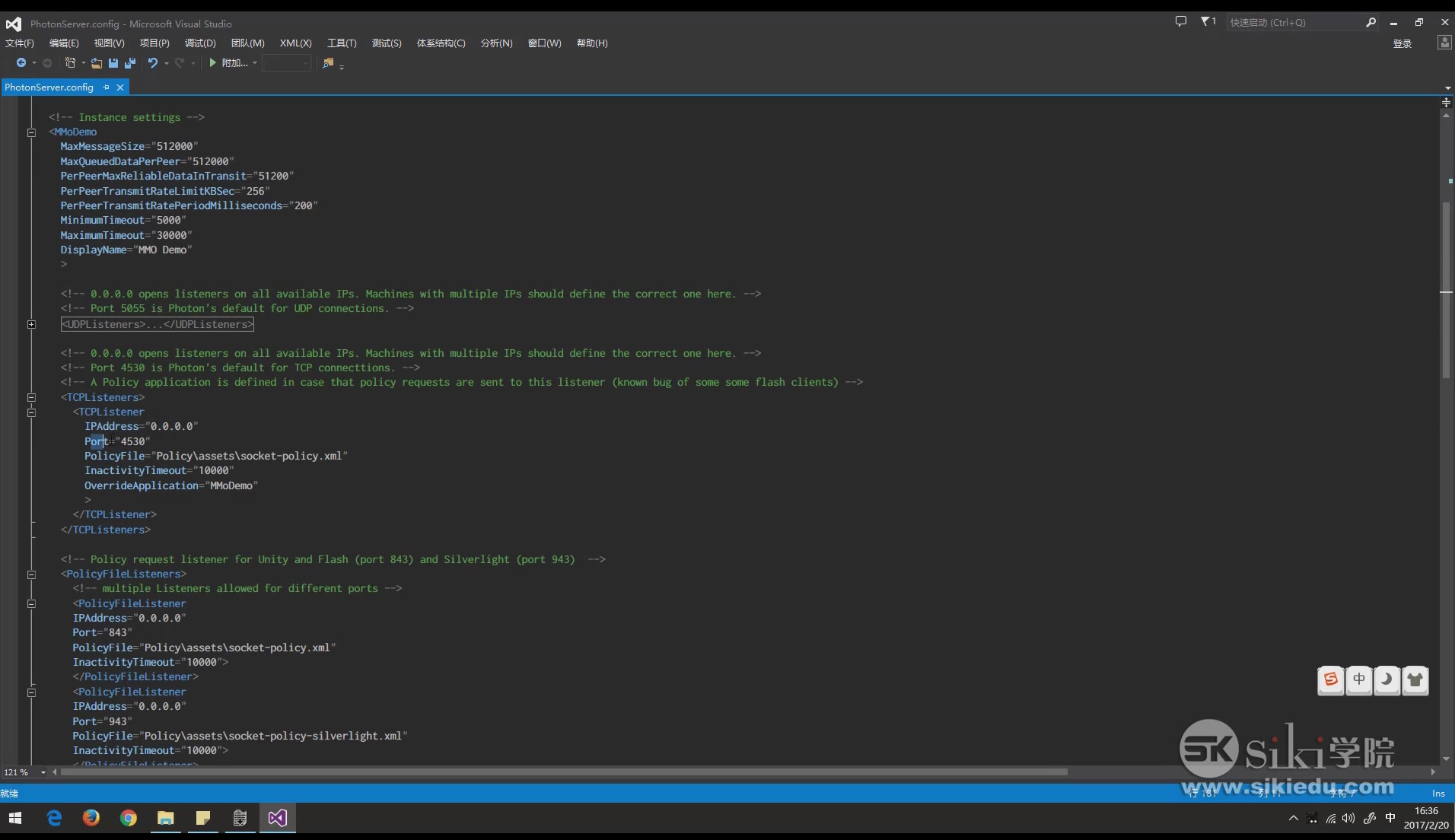Image resolution: width=1455 pixels, height=840 pixels.
Task: Toggle Chinese/English mode on the Sogou bar
Action: (1359, 679)
